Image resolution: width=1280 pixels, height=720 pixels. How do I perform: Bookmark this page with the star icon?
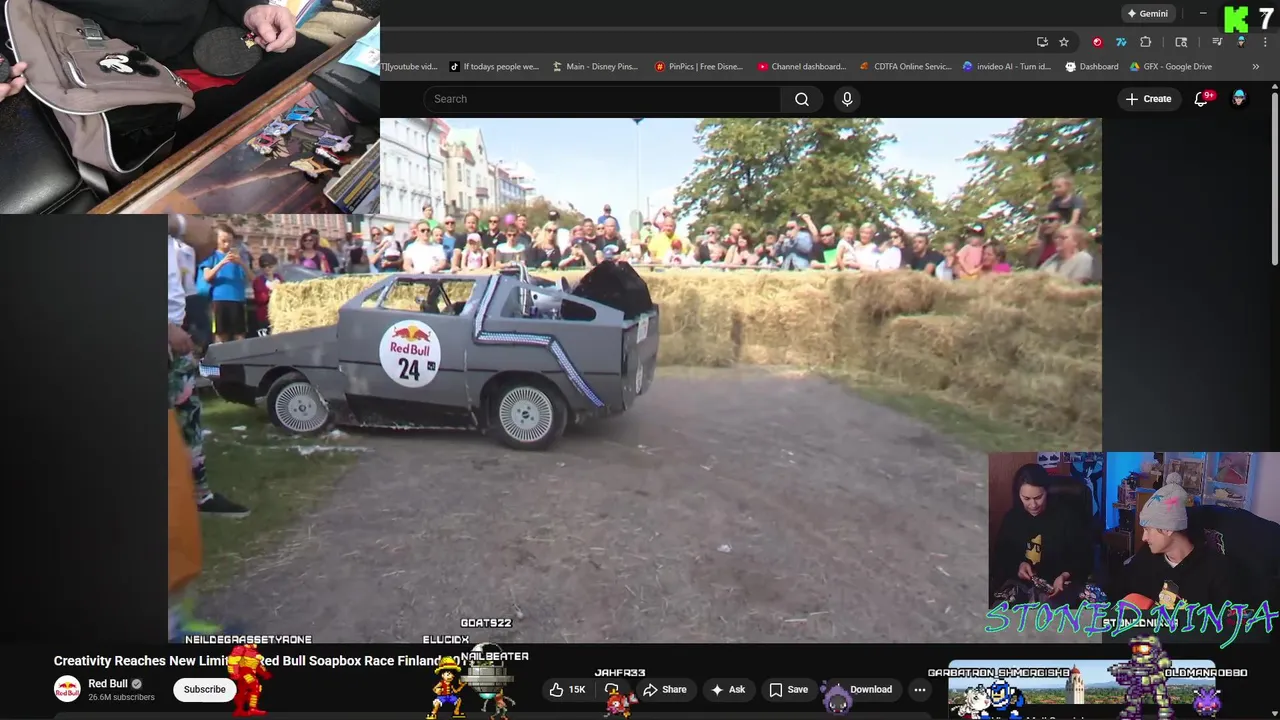pyautogui.click(x=1064, y=42)
